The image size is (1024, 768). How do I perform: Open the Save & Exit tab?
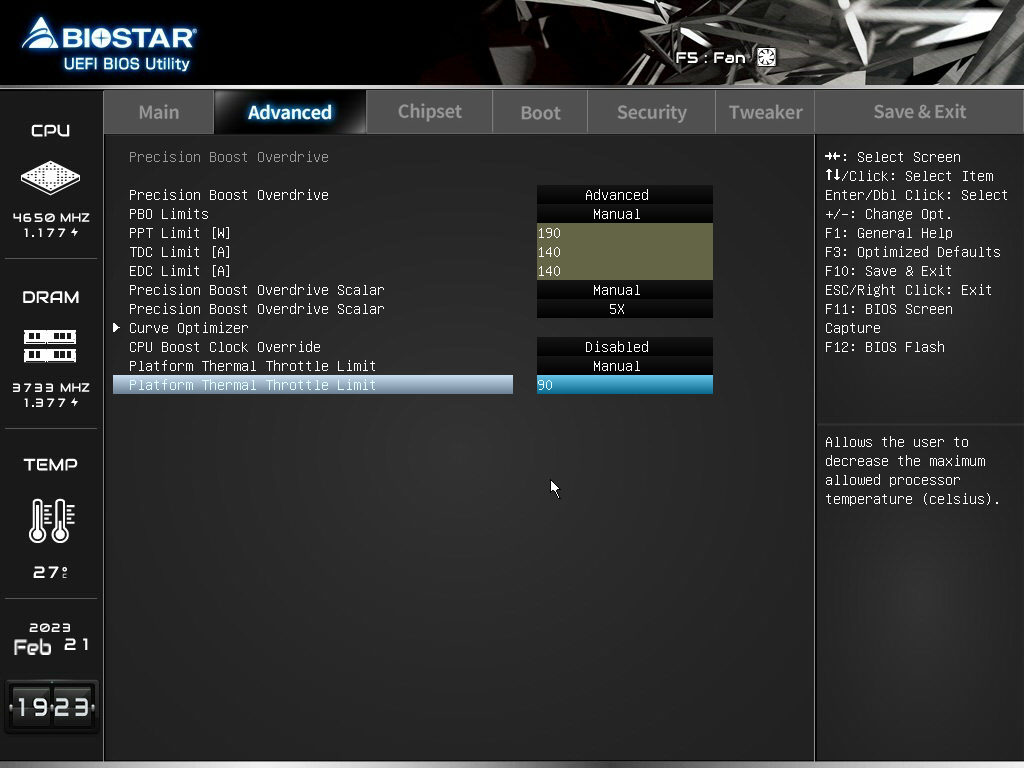tap(920, 112)
